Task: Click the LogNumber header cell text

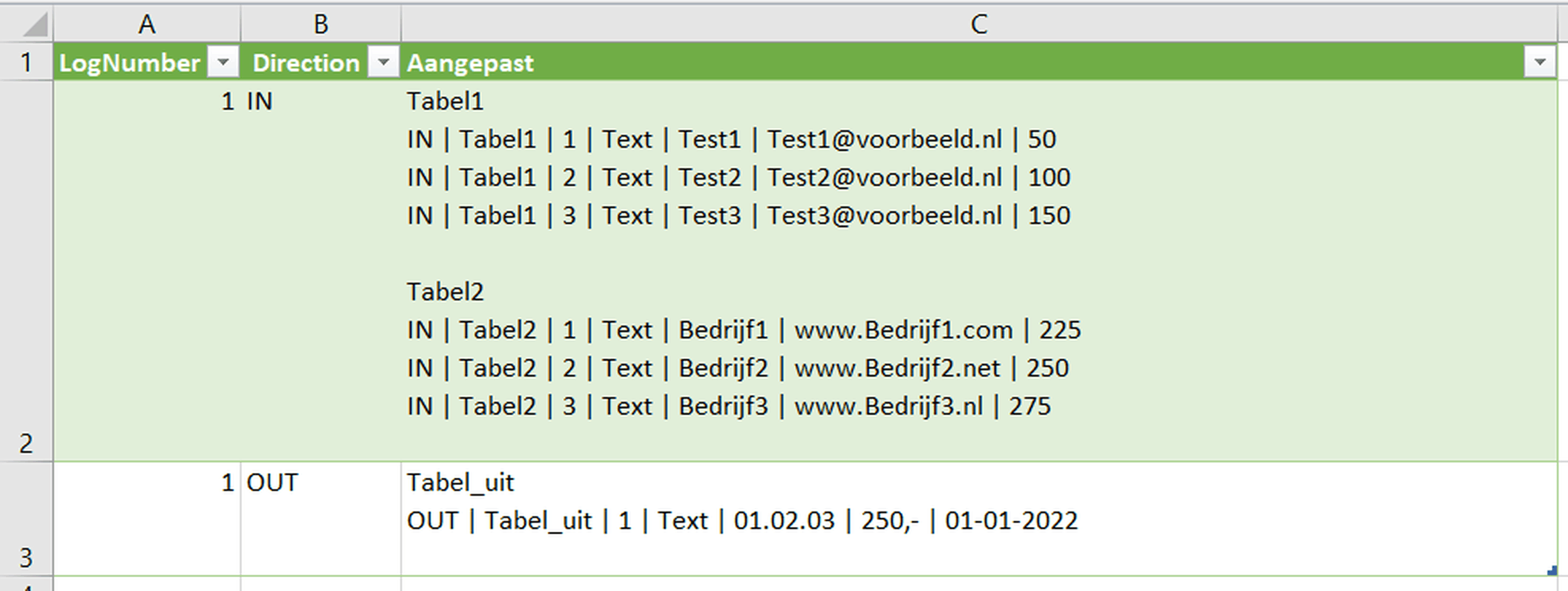Action: [130, 63]
